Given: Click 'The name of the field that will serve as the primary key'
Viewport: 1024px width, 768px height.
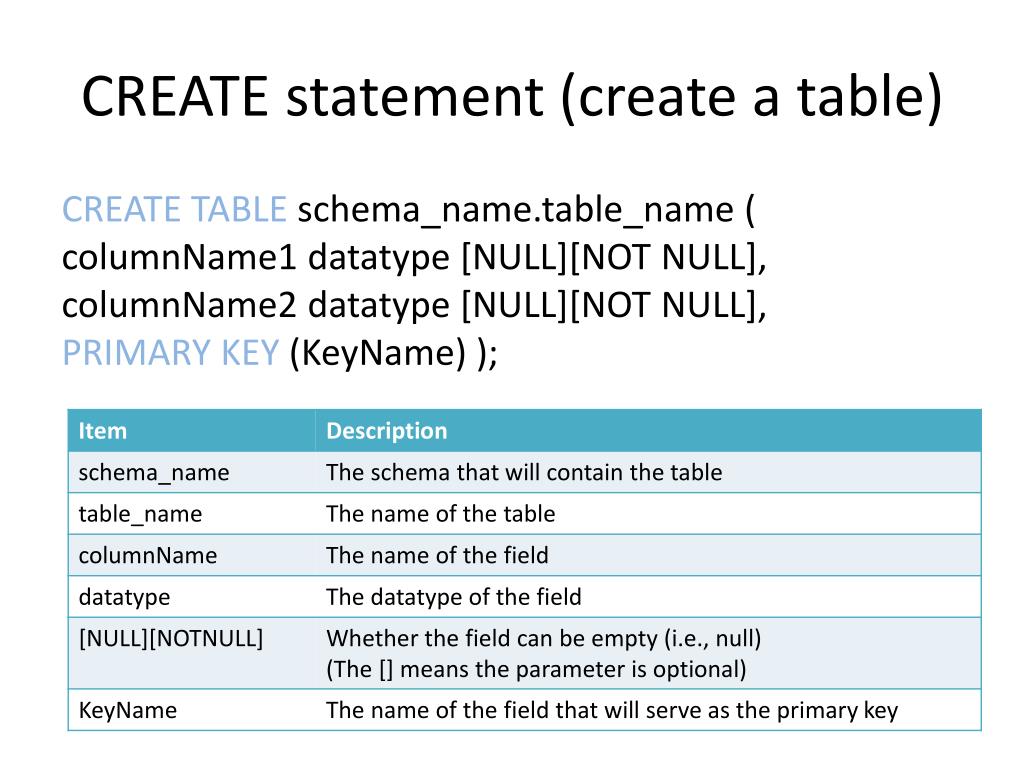Looking at the screenshot, I should (x=612, y=711).
